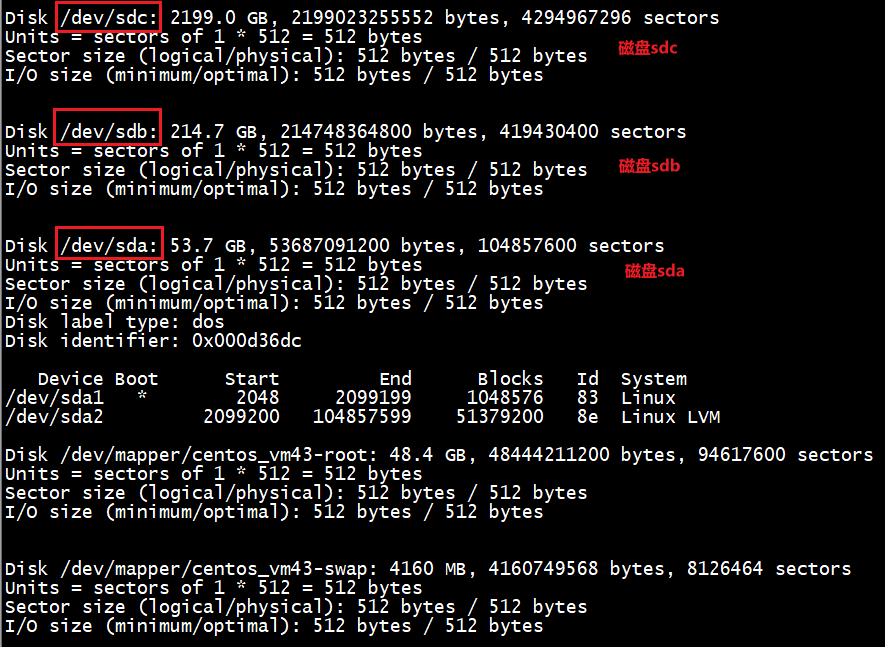Click the red-boxed /dev/sdc: disk label
The height and width of the screenshot is (647, 885).
tap(108, 18)
